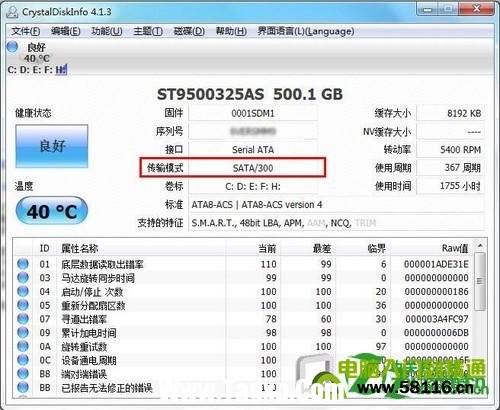Viewport: 500px width, 410px height.
Task: Open the 功能(U) menu
Action: pyautogui.click(x=107, y=31)
